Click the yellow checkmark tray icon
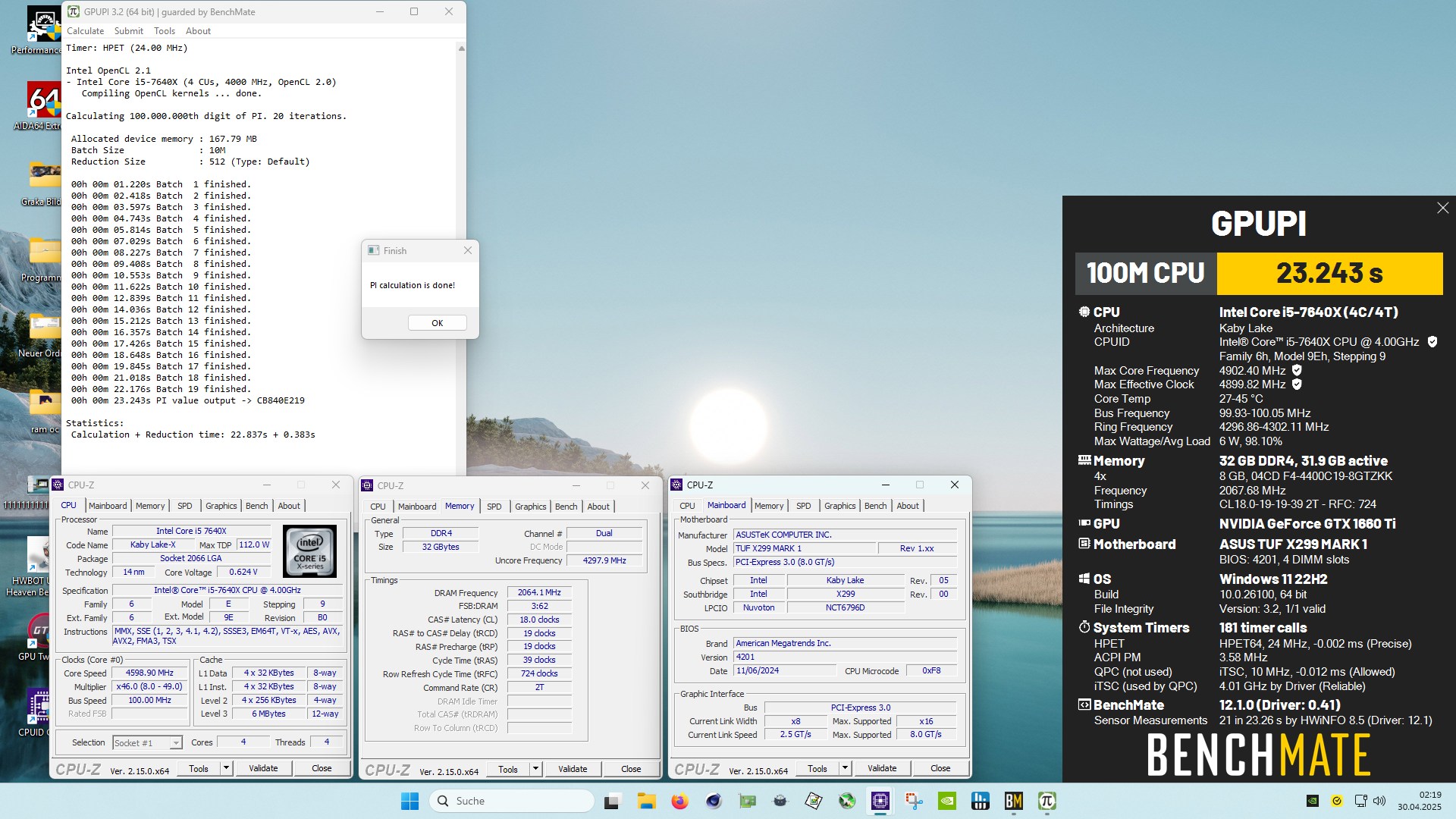 pyautogui.click(x=1337, y=801)
